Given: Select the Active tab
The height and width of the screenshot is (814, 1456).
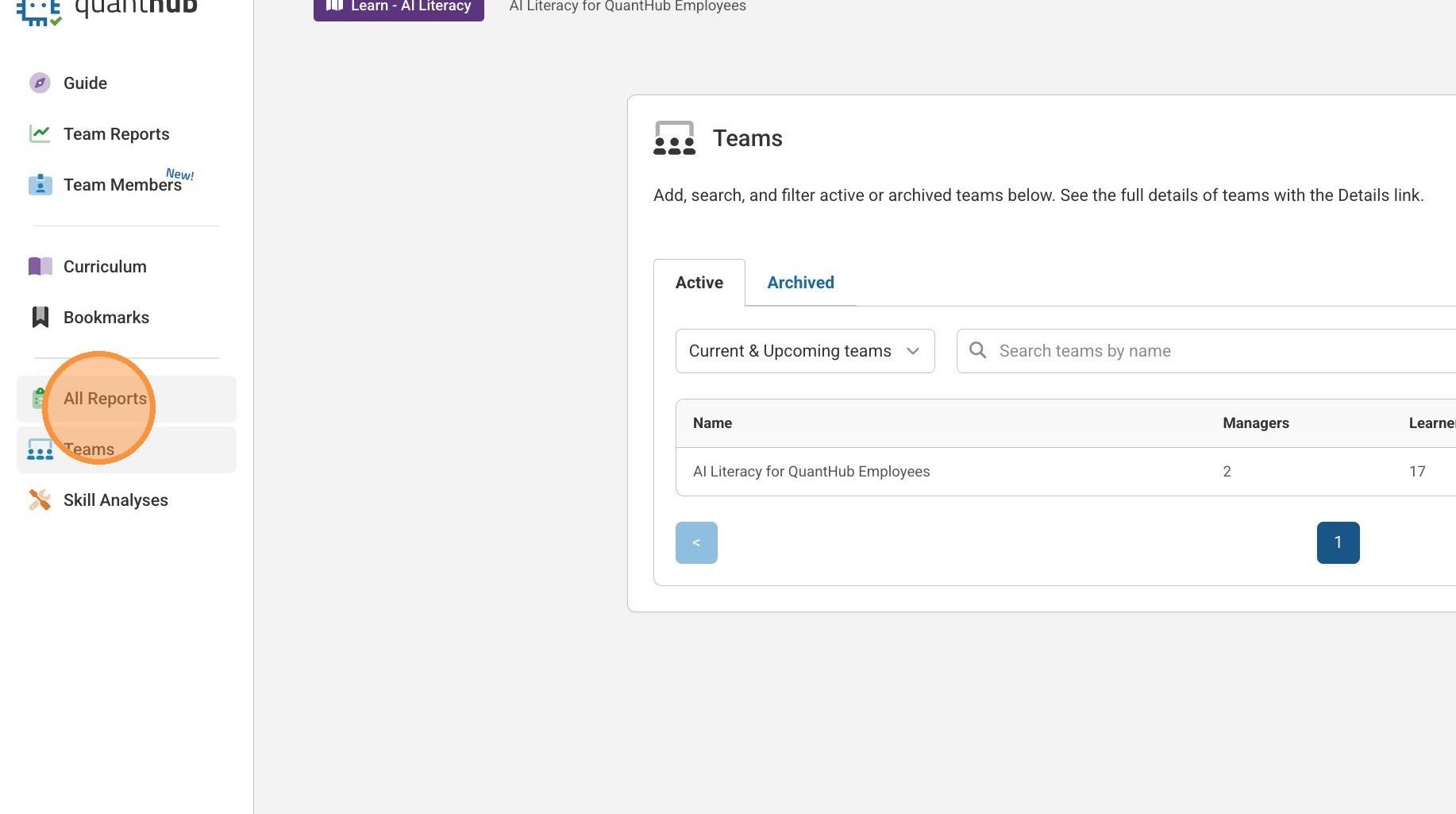Looking at the screenshot, I should 699,283.
